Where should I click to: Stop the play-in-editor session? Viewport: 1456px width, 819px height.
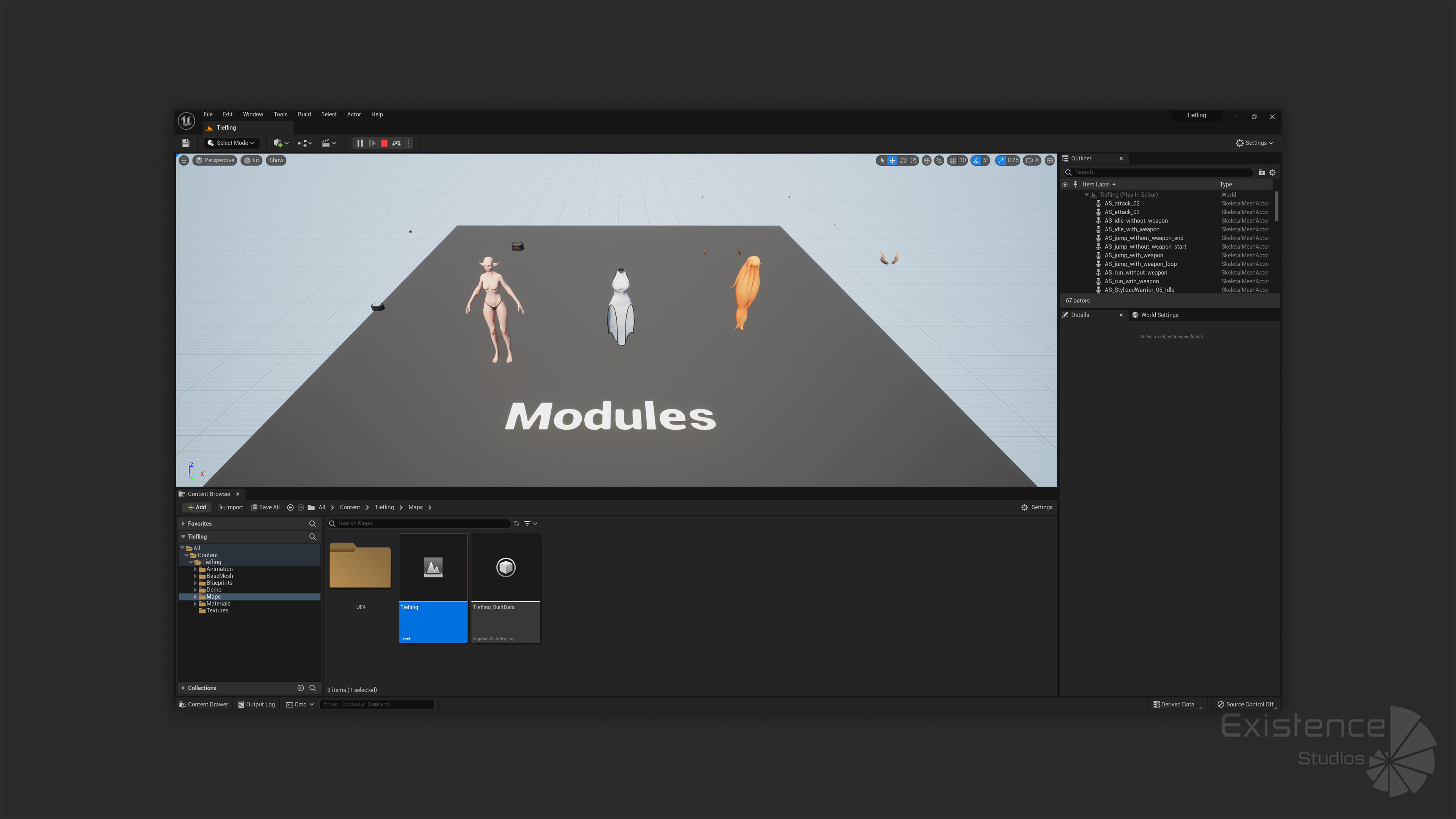[384, 143]
